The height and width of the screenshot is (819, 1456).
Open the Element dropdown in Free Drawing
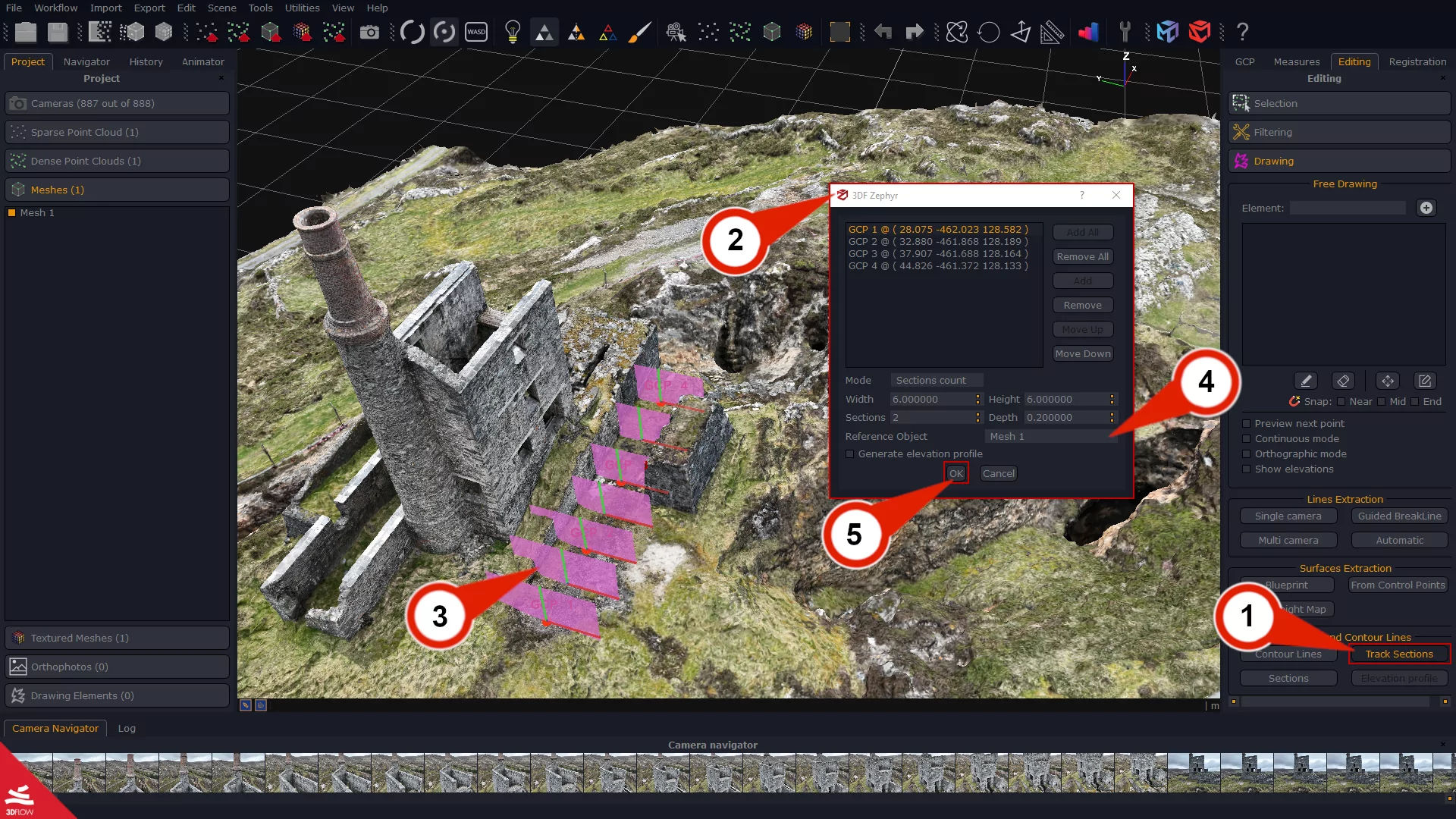(x=1348, y=208)
